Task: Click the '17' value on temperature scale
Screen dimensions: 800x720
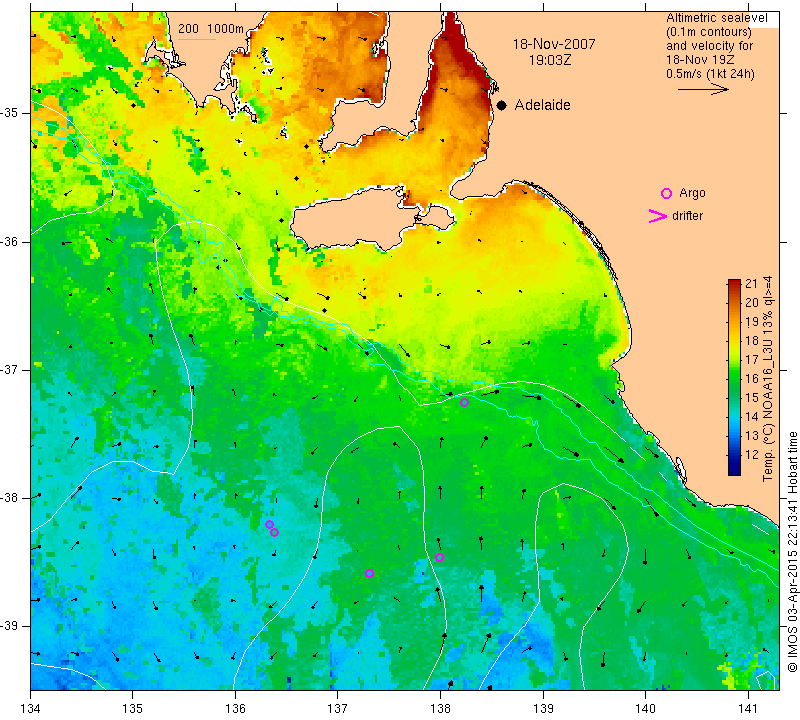Action: pos(752,360)
